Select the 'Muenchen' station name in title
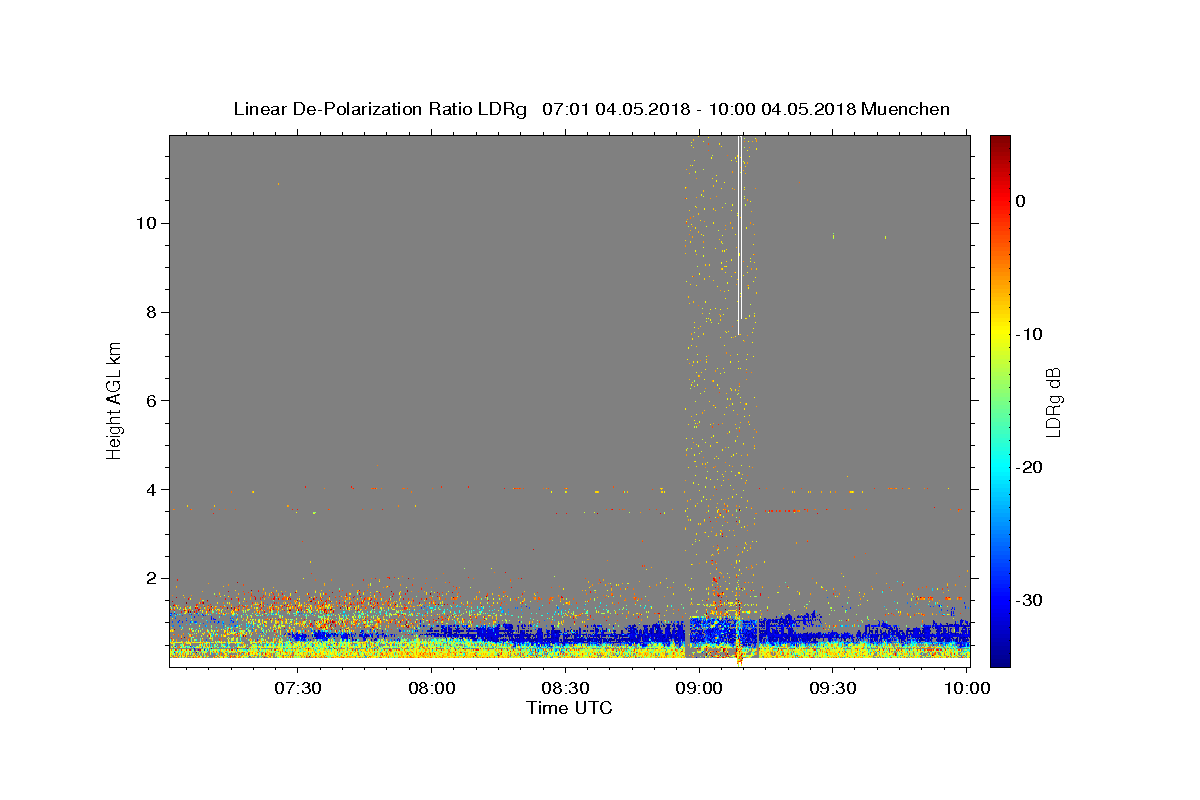Screen dimensions: 1200x800 click(x=905, y=109)
